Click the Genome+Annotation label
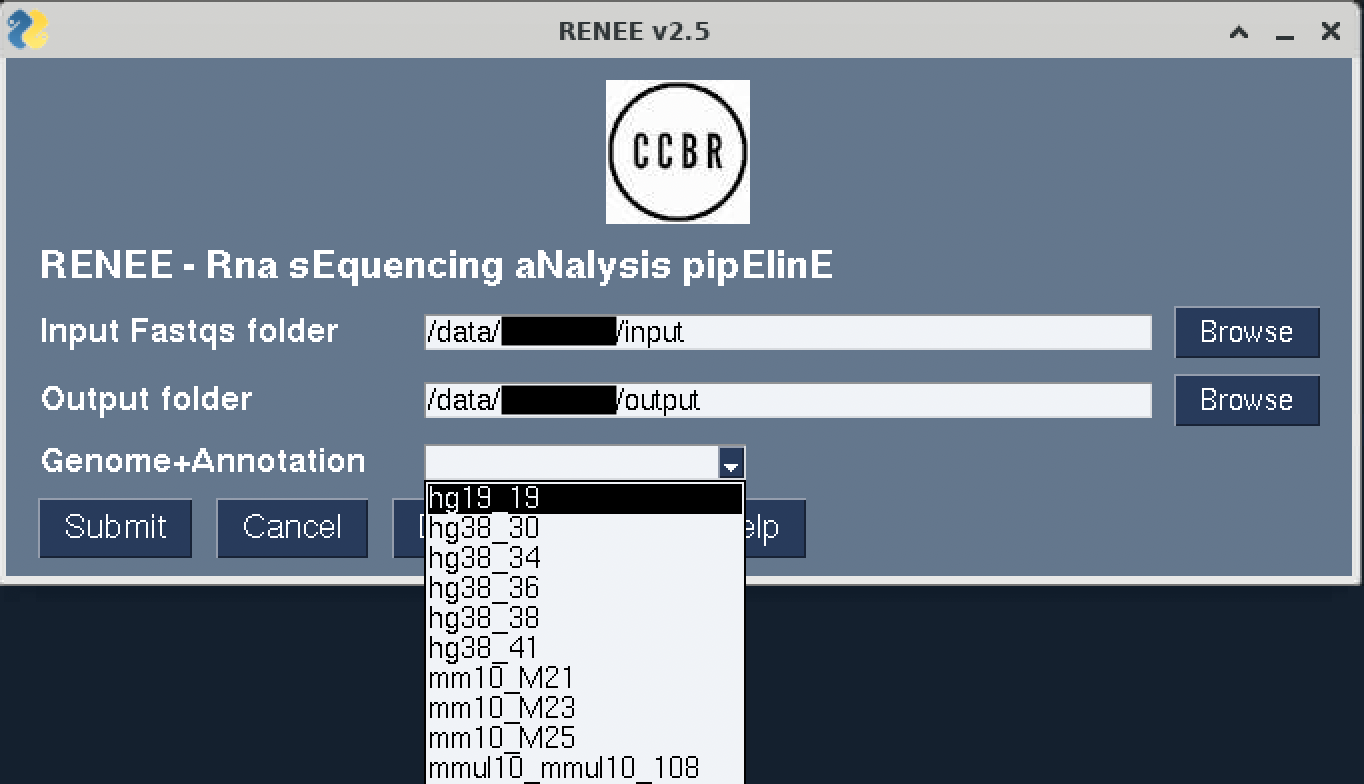The width and height of the screenshot is (1364, 784). 203,461
